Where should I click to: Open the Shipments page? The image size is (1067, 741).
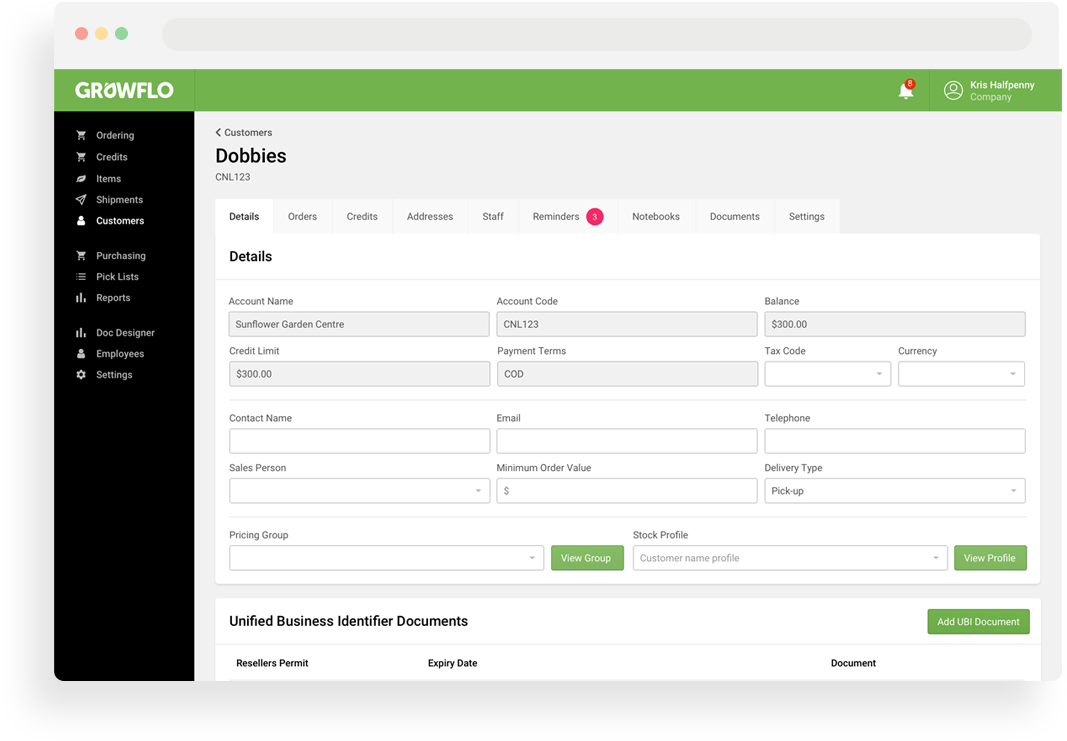click(x=117, y=199)
